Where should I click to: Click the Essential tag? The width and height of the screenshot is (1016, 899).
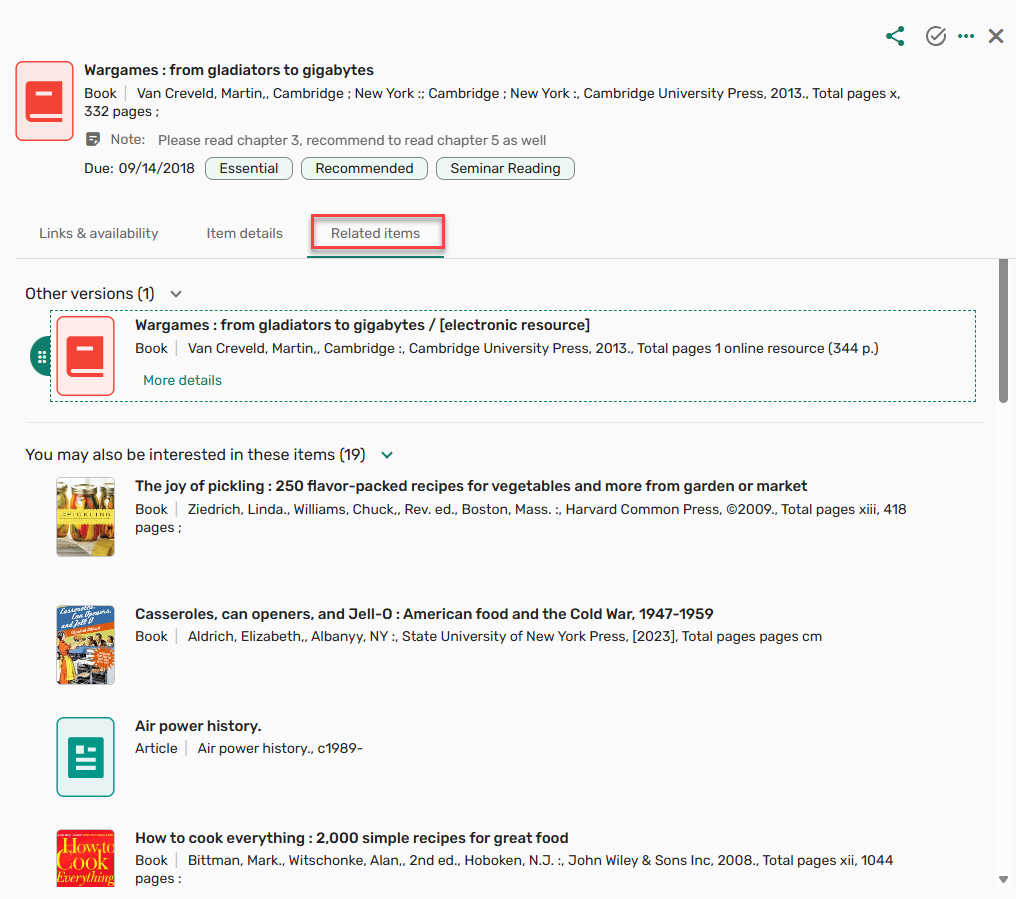point(249,169)
